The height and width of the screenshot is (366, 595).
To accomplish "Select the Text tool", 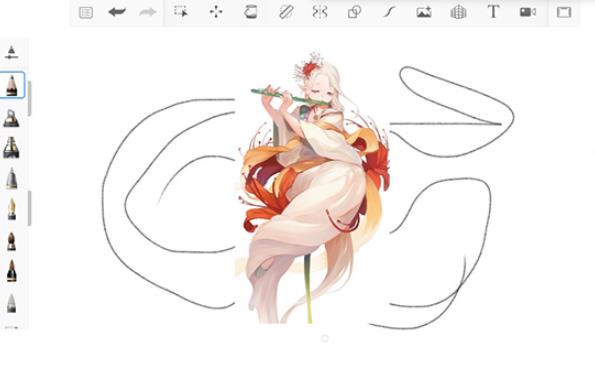I will (493, 12).
